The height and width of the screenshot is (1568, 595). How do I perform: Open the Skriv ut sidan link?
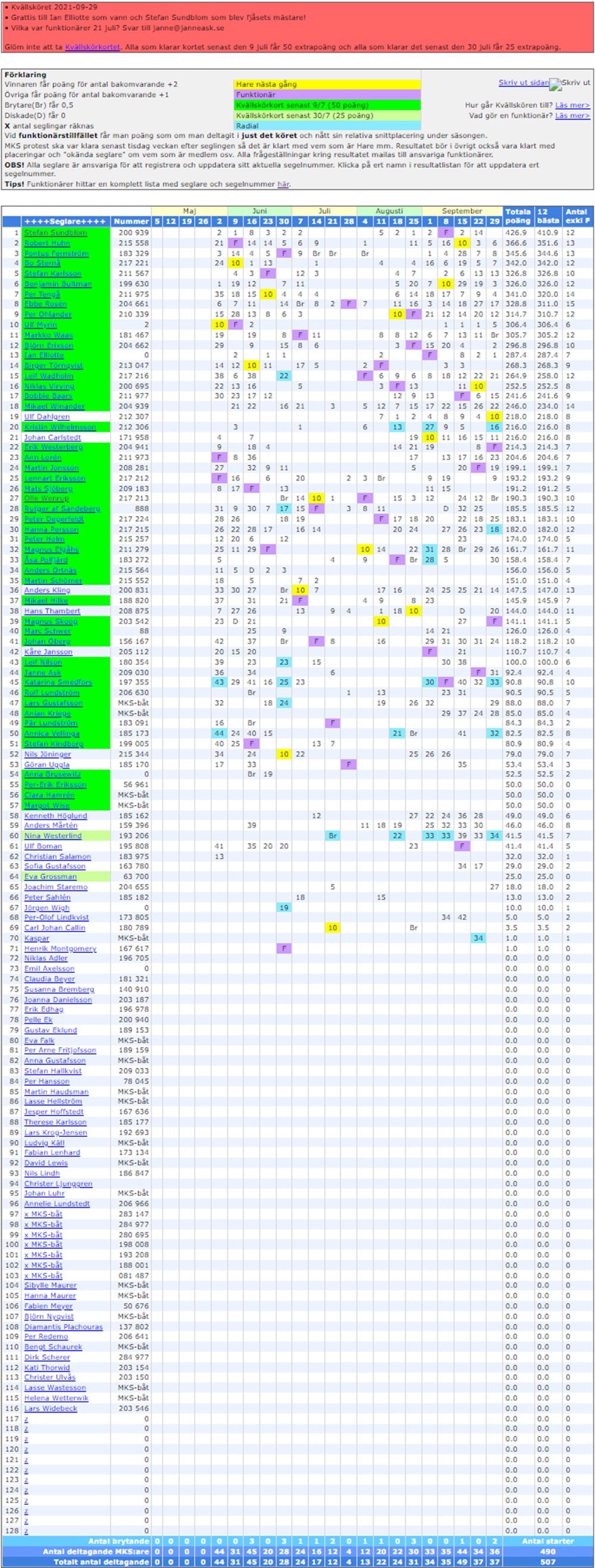click(x=523, y=83)
